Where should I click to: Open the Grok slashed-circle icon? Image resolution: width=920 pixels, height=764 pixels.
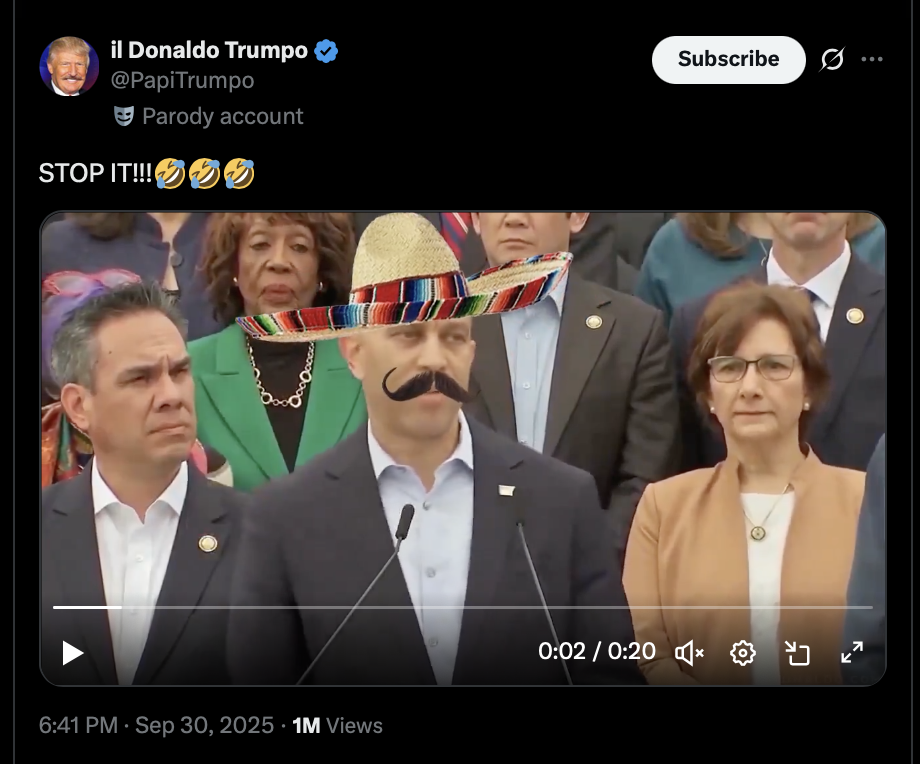click(832, 60)
